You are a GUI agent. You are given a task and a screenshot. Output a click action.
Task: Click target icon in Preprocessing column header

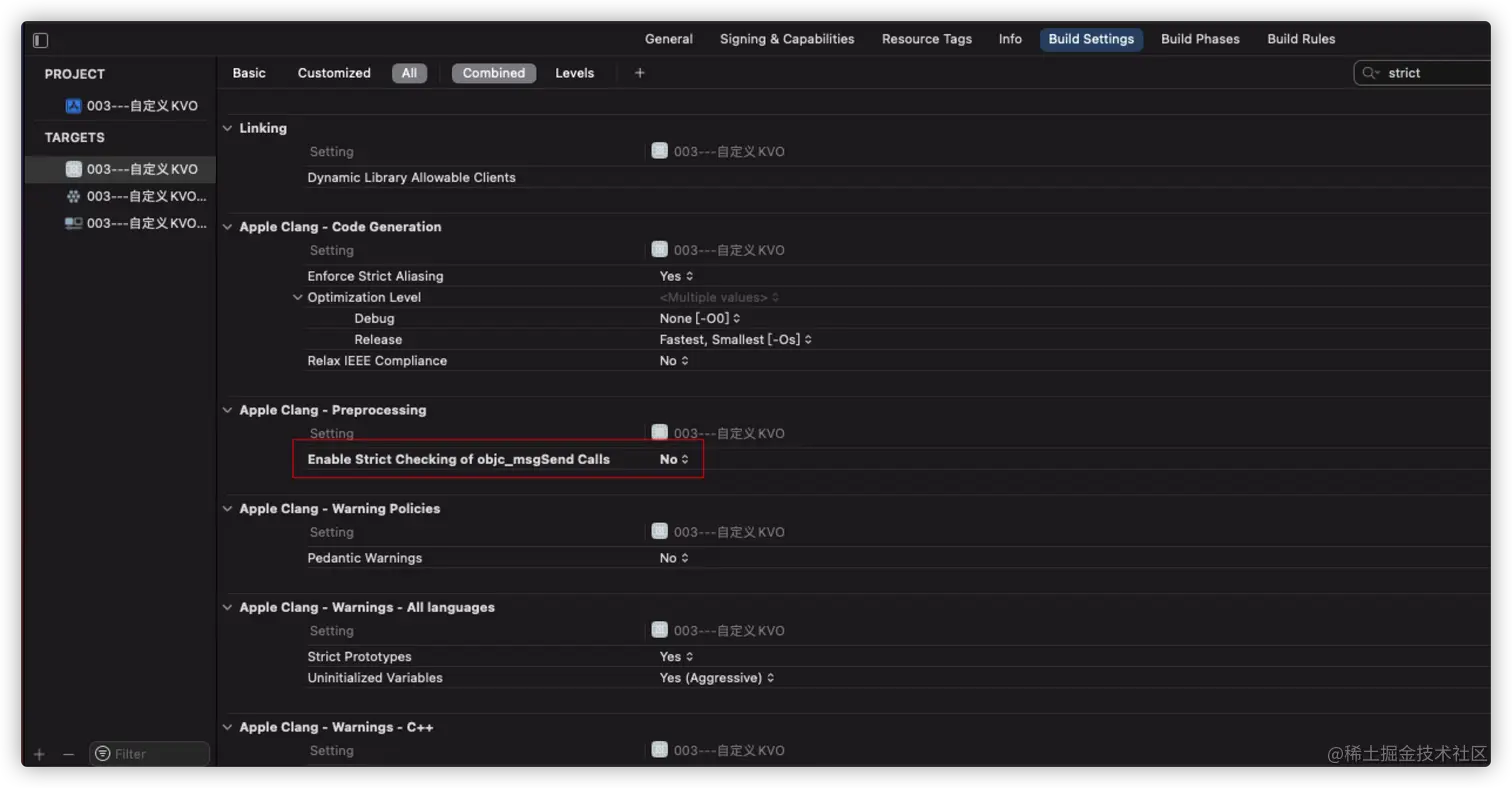pyautogui.click(x=659, y=432)
